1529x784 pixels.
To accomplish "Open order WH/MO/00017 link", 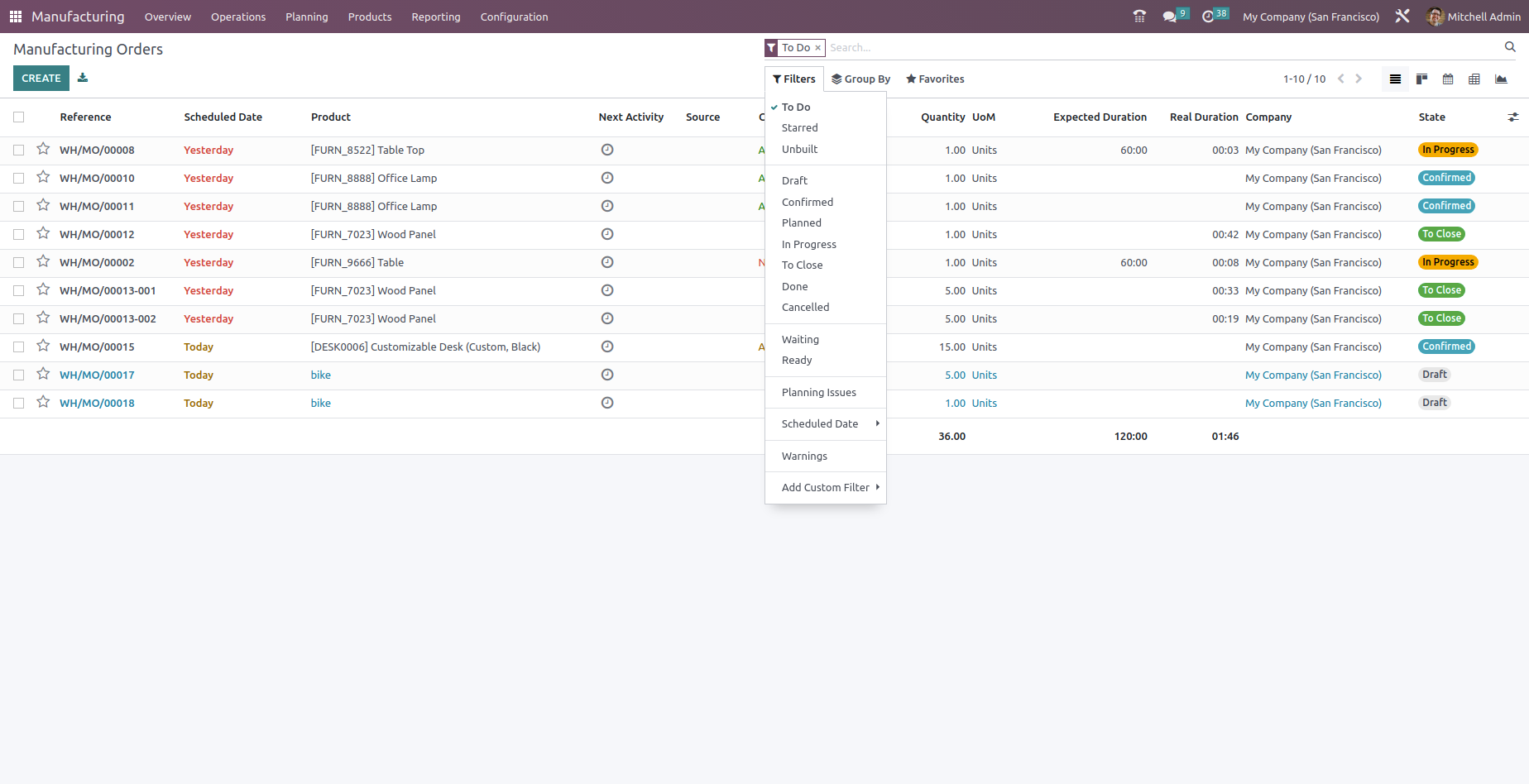I will pyautogui.click(x=97, y=375).
